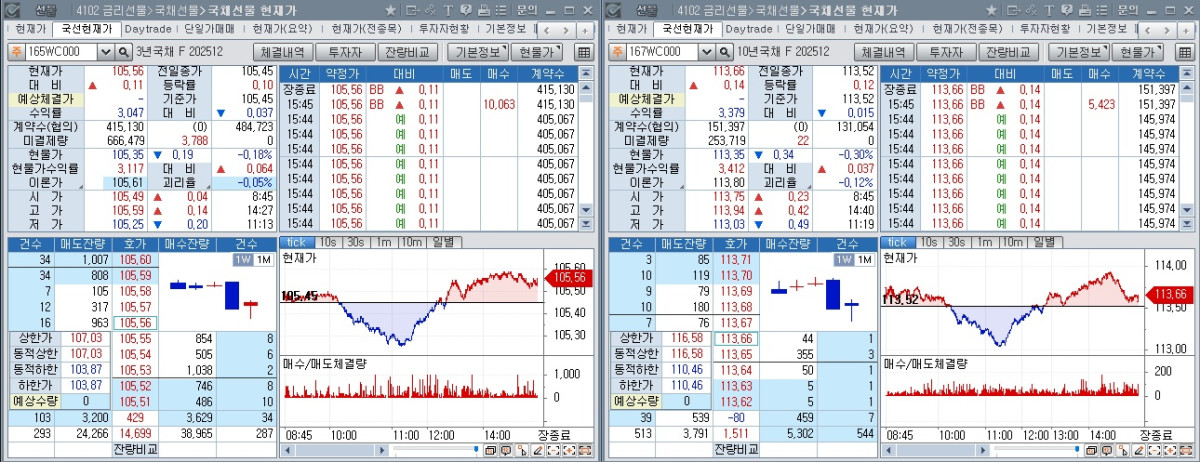Viewport: 1200px width, 462px height.
Task: Click the zoom-out bracket icon under left chart
Action: pos(553,451)
